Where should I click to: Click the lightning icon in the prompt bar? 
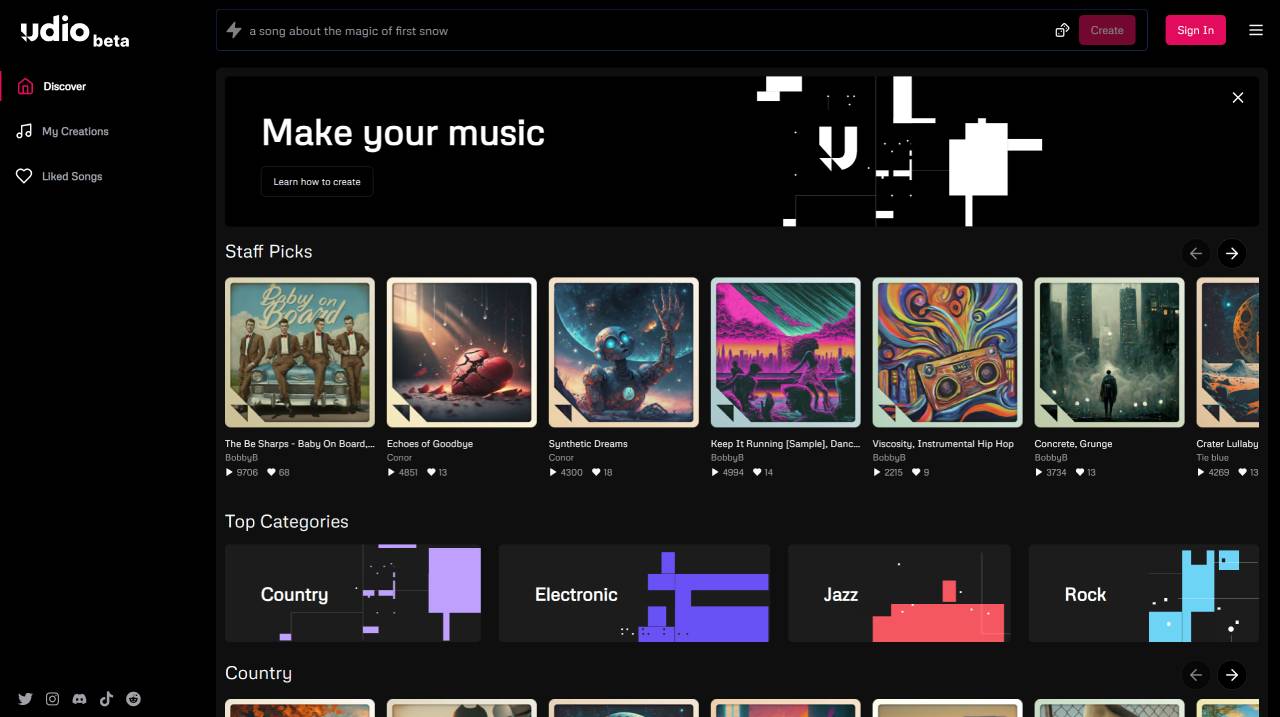pos(233,30)
